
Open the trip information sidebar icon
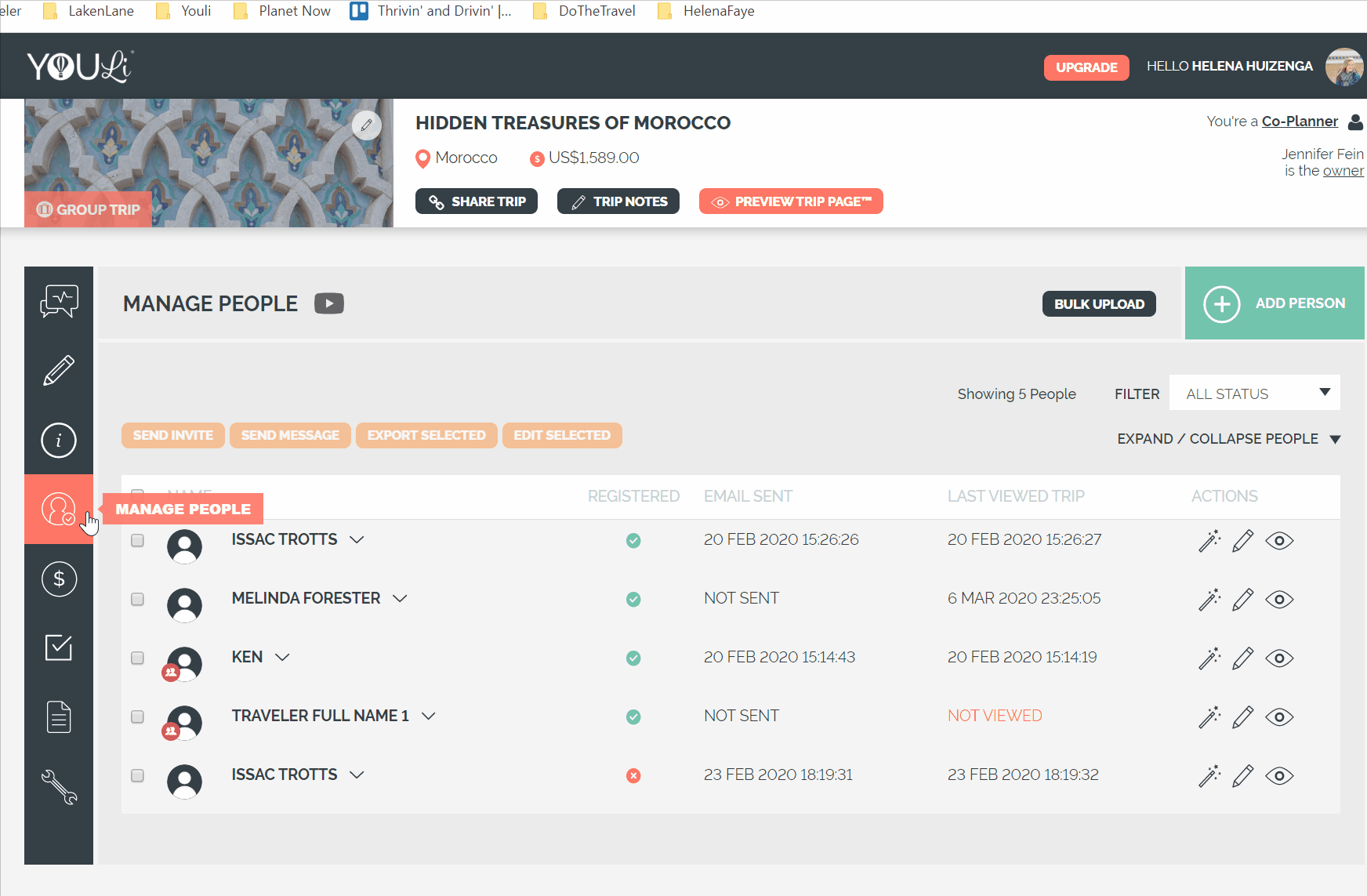coord(59,440)
